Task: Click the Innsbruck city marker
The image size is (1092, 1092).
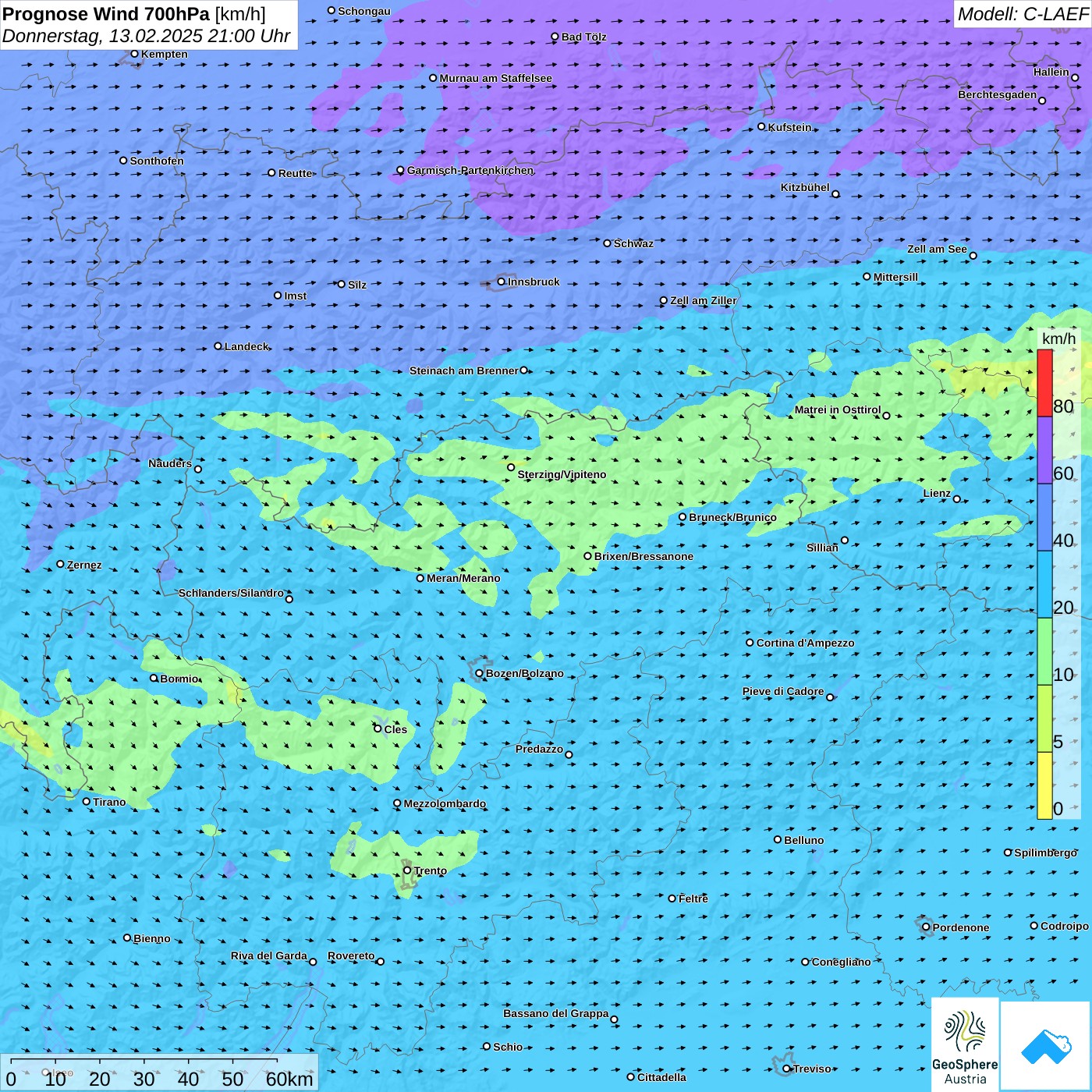Action: pos(502,282)
